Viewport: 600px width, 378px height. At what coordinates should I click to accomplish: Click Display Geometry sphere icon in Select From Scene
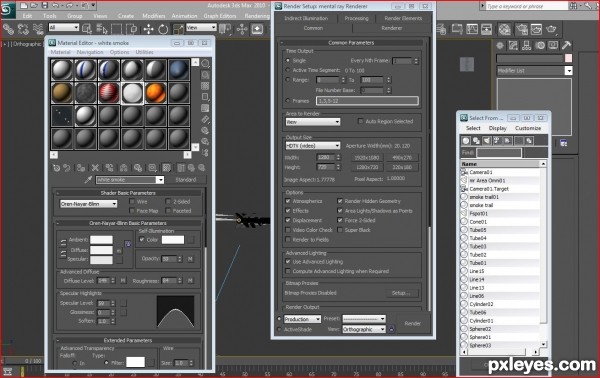[x=466, y=141]
